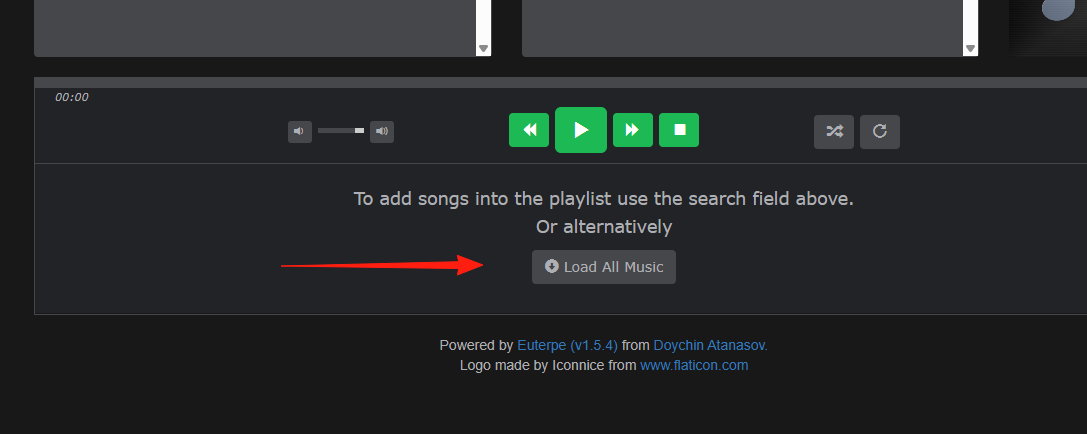
Task: Click the 00:00 elapsed time label
Action: click(x=72, y=98)
